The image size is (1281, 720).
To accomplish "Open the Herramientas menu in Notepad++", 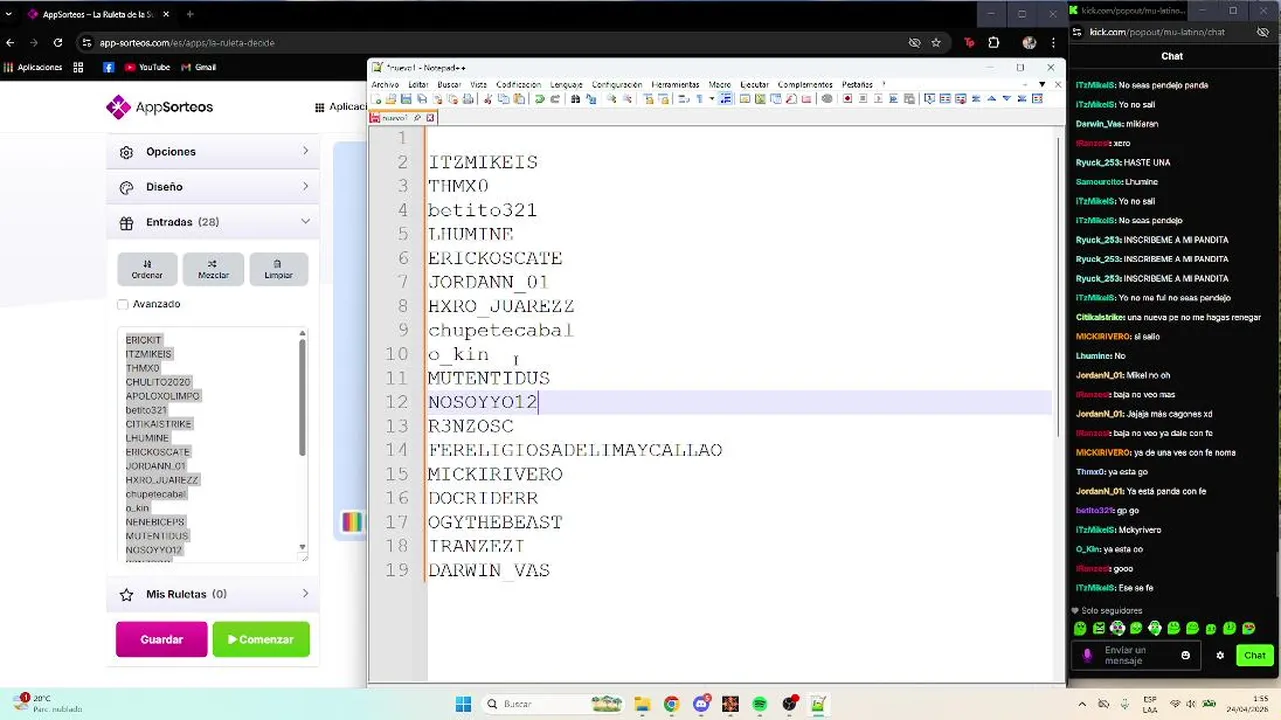I will (x=675, y=85).
